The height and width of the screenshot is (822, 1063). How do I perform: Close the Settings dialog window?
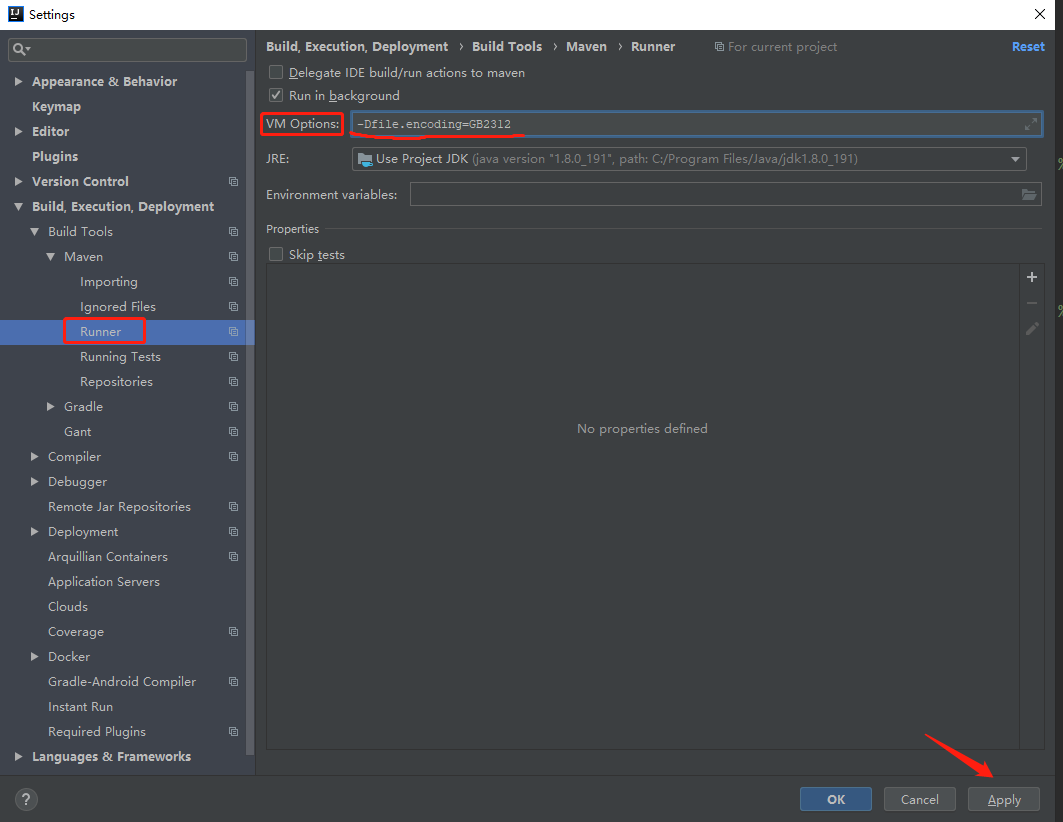[x=1040, y=14]
